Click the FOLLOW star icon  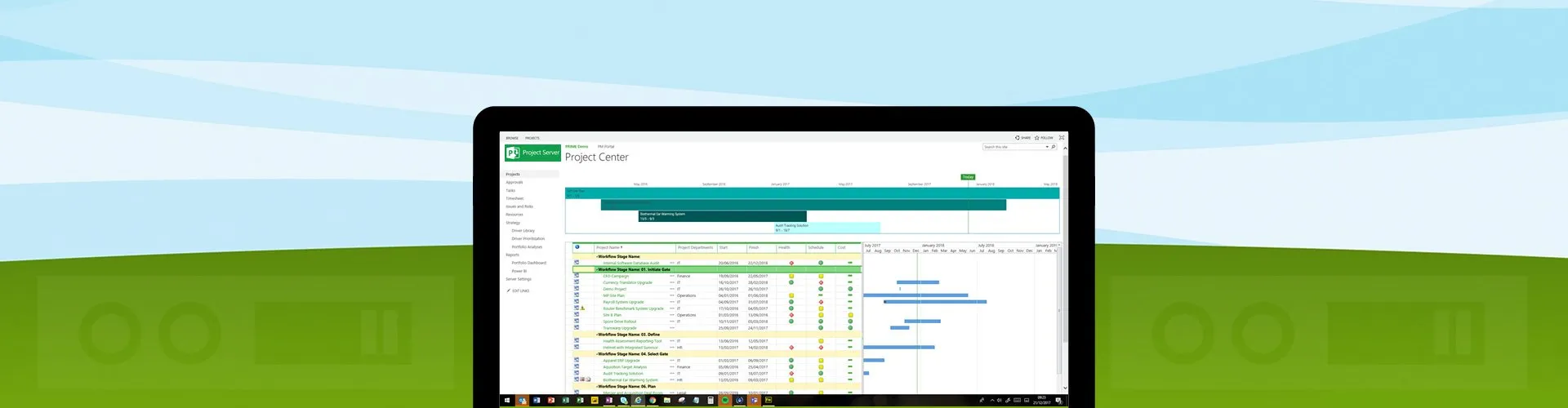point(1037,138)
